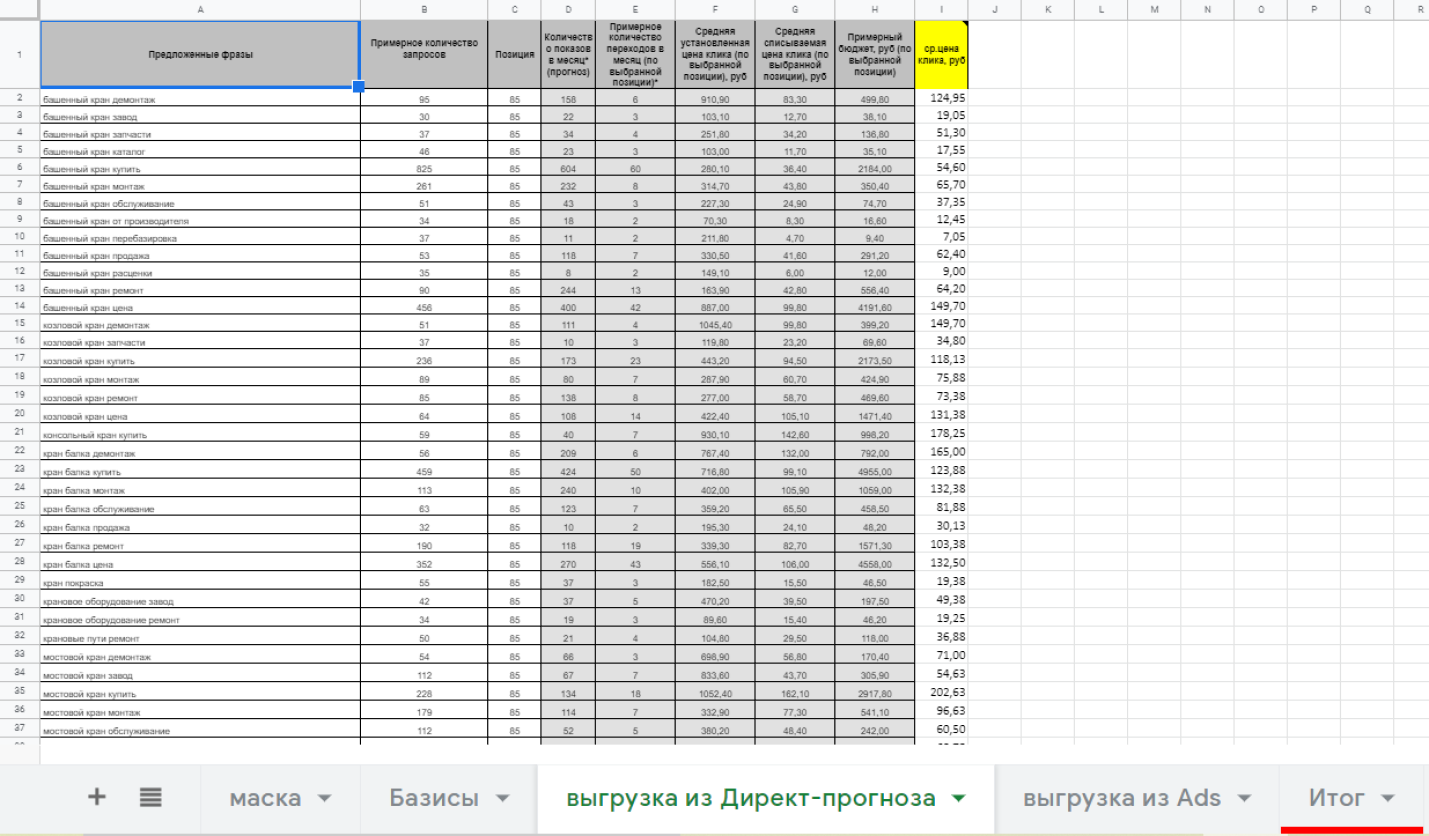1429x836 pixels.
Task: Click header cell 'Предложенные фразы'
Action: point(200,55)
